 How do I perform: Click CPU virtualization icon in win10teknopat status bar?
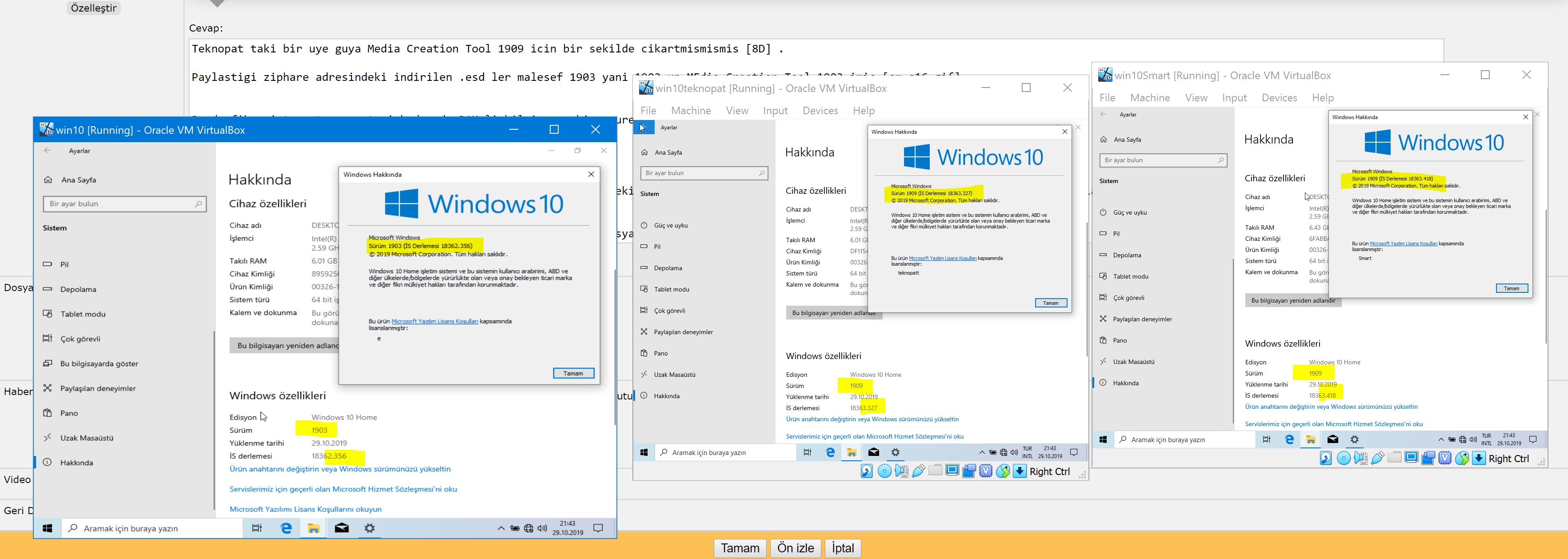click(986, 471)
